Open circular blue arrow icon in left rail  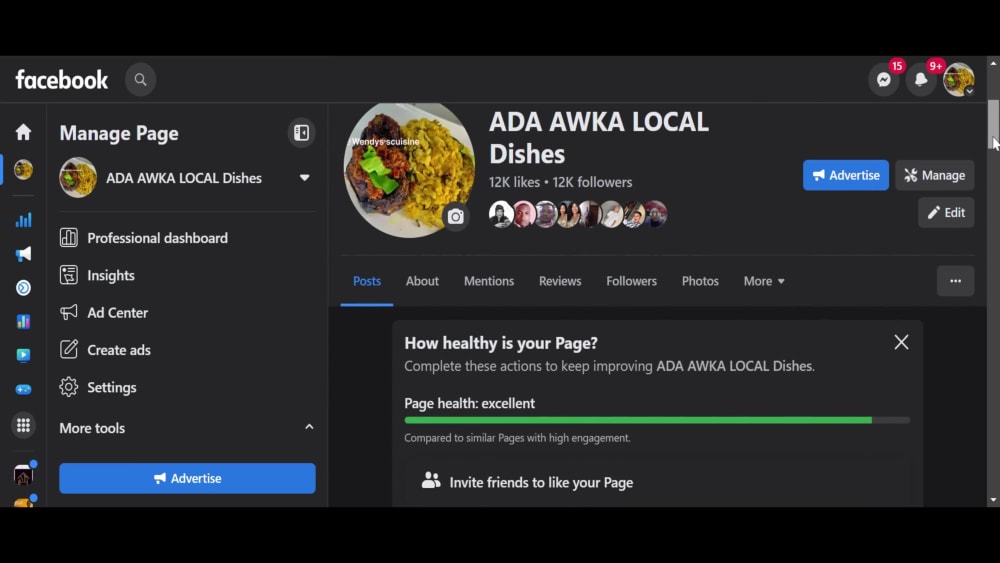tap(24, 288)
